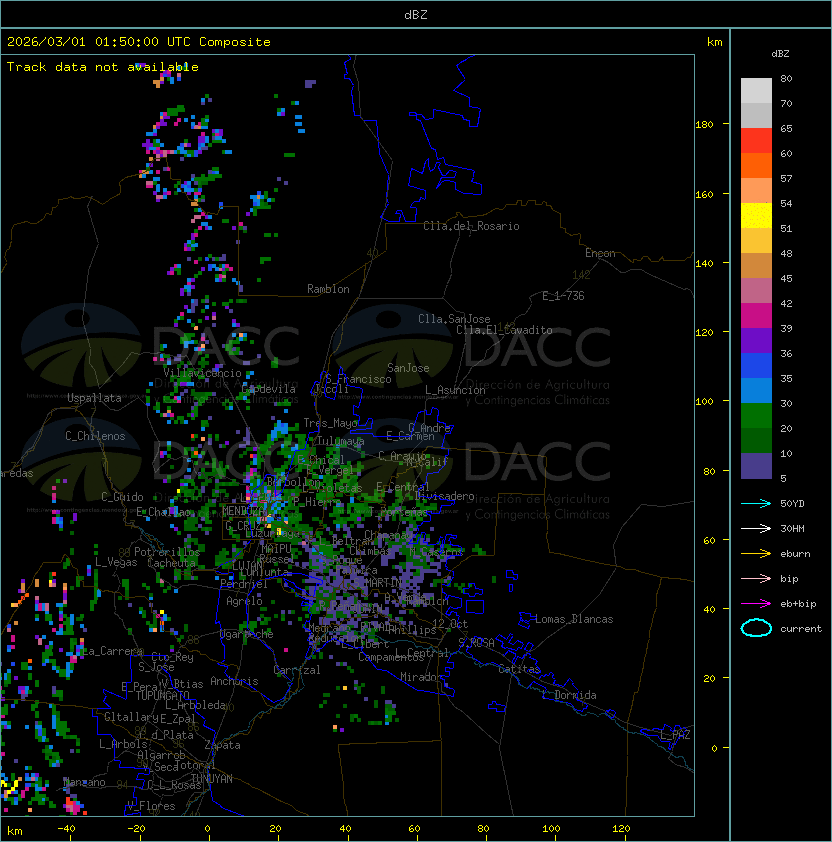
Task: Click the cyan 'current' ellipse legend symbol
Action: click(x=756, y=628)
